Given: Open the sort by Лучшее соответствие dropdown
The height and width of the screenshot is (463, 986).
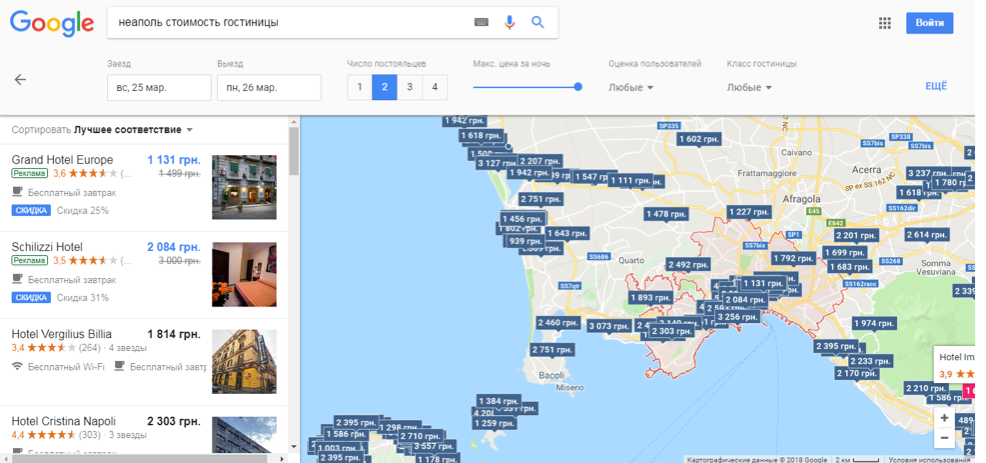Looking at the screenshot, I should pos(133,130).
